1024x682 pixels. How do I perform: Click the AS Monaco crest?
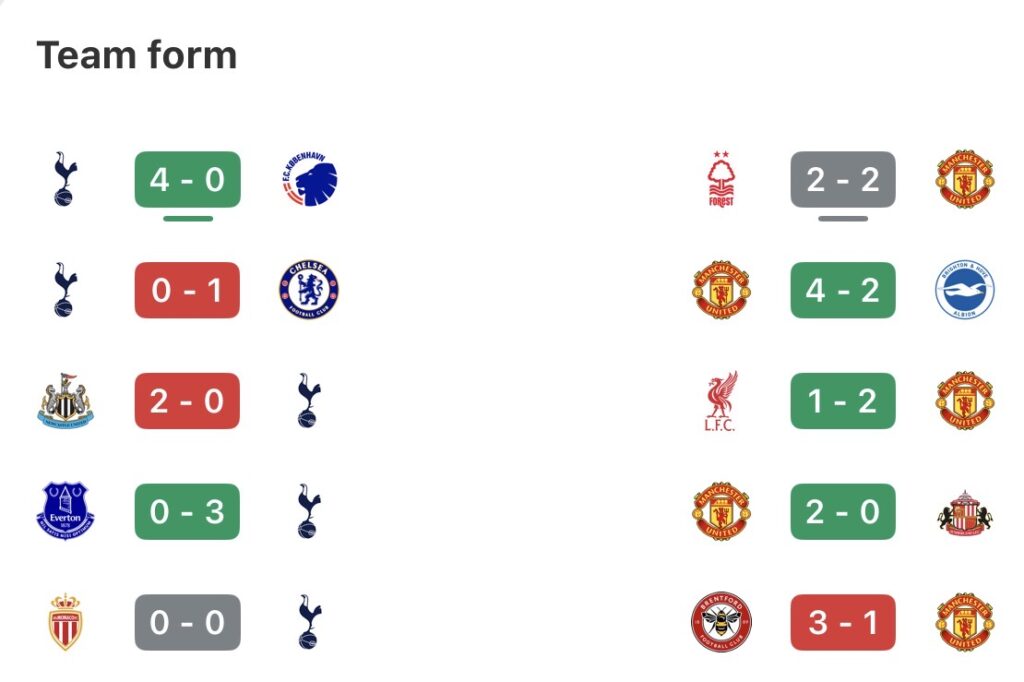[65, 622]
